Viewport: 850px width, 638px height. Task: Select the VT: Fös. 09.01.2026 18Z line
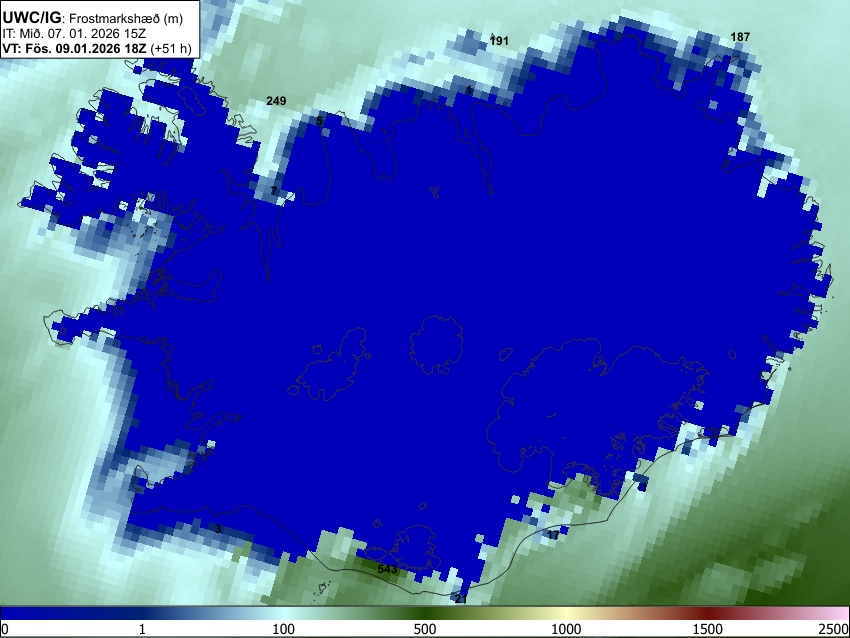(x=97, y=48)
